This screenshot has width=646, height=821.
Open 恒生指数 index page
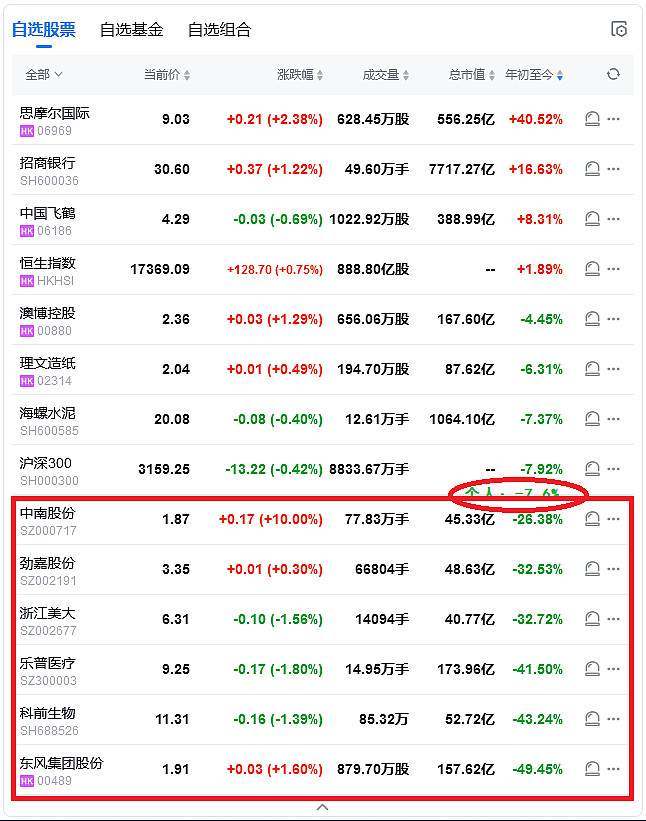point(48,263)
